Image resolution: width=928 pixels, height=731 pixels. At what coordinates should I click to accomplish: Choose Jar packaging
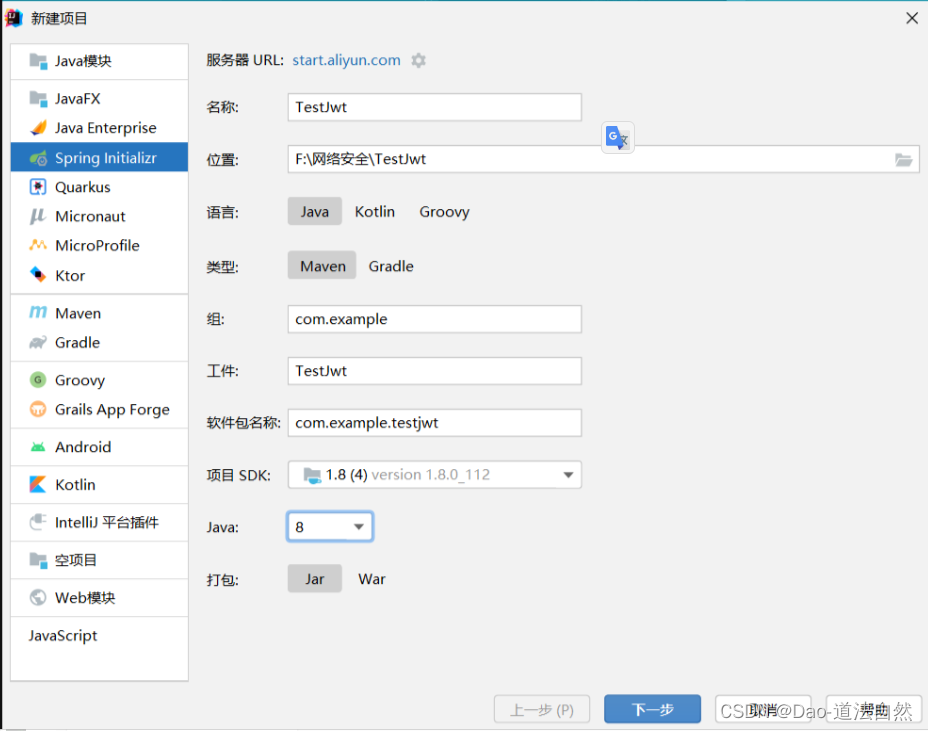tap(314, 579)
